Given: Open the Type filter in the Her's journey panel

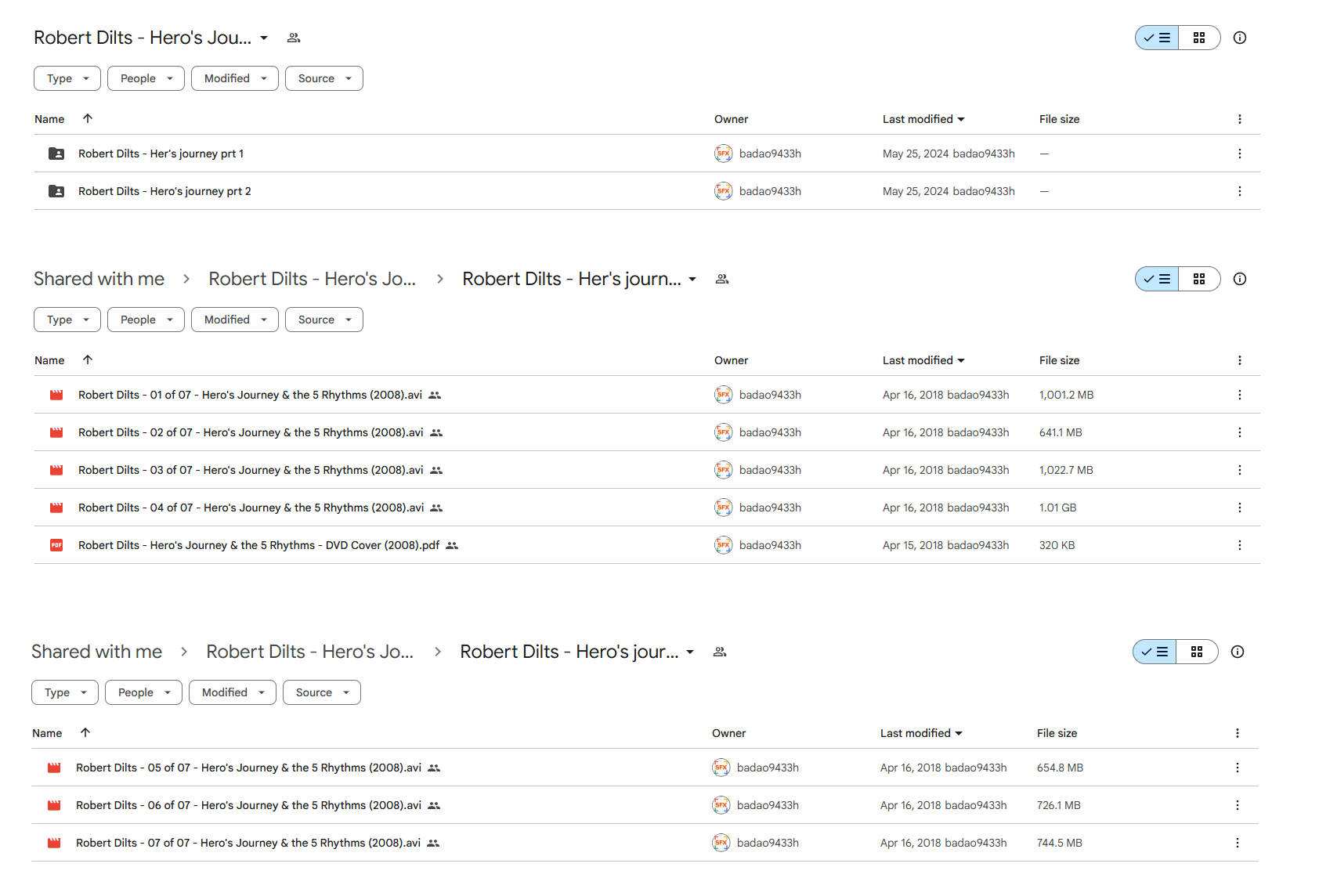Looking at the screenshot, I should coord(67,320).
